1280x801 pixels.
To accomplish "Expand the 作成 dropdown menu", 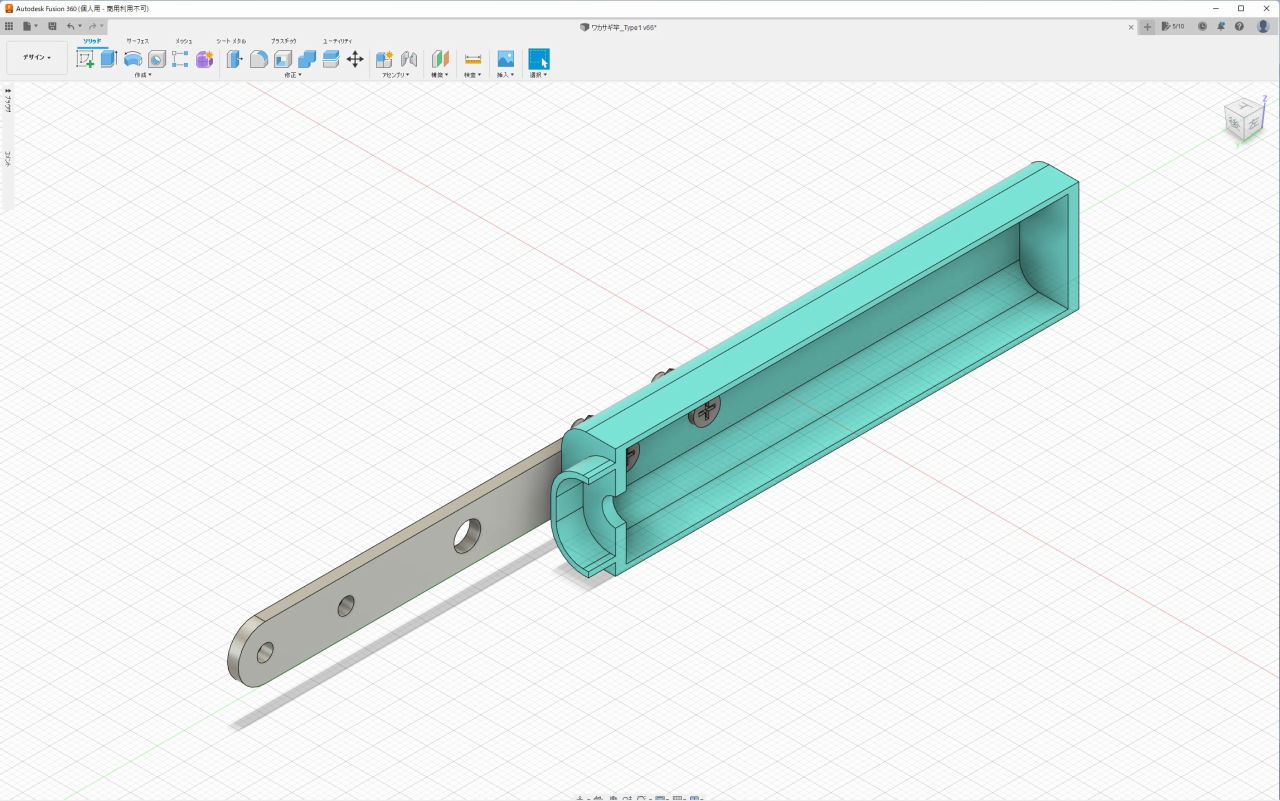I will [143, 75].
